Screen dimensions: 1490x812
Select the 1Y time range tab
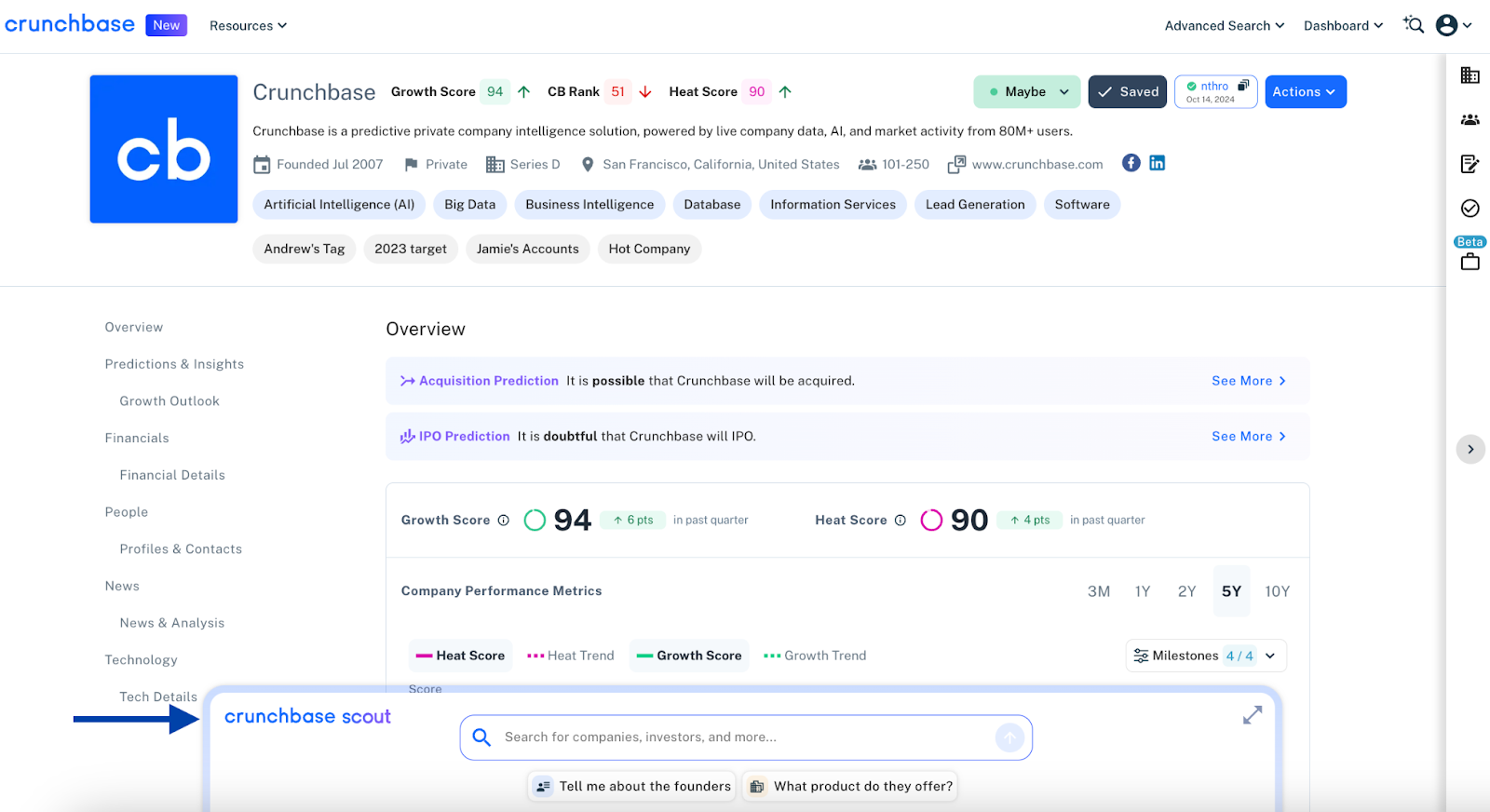pos(1143,591)
